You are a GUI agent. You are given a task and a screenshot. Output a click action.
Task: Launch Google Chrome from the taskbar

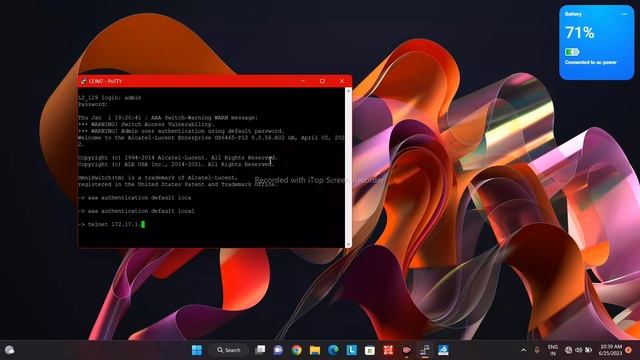click(297, 350)
